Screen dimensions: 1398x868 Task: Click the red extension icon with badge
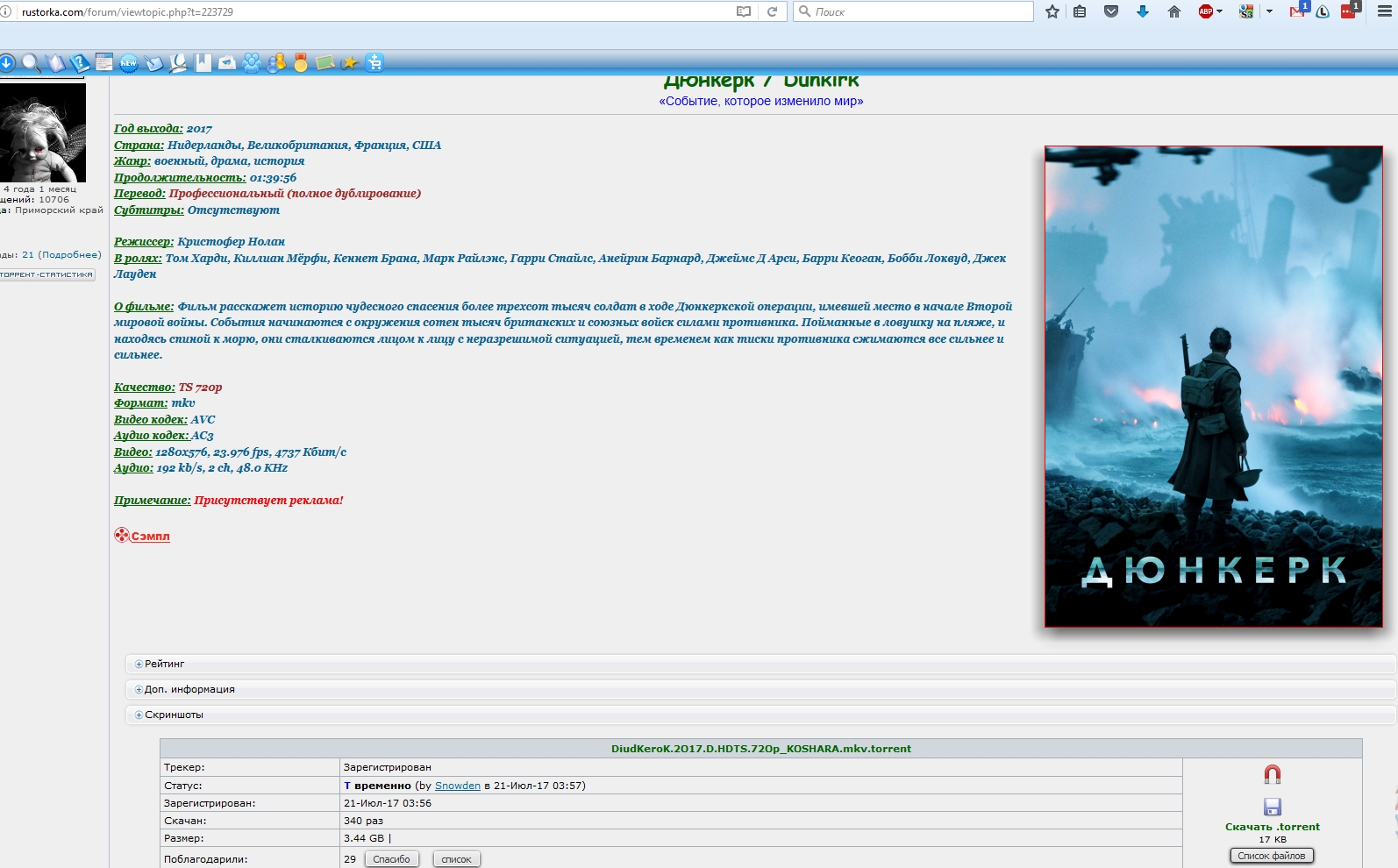(x=1350, y=11)
